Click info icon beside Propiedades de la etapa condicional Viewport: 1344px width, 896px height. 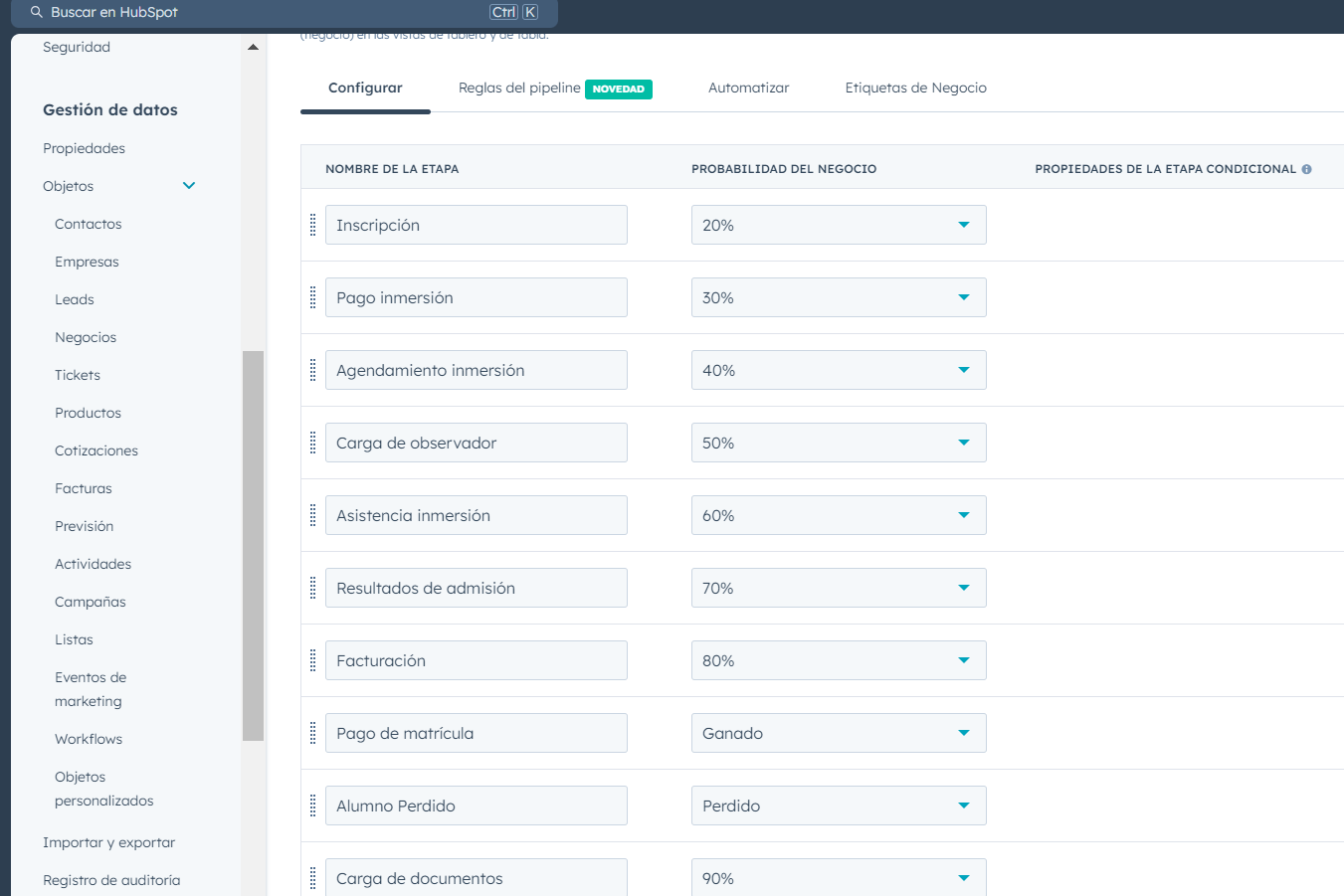point(1306,169)
